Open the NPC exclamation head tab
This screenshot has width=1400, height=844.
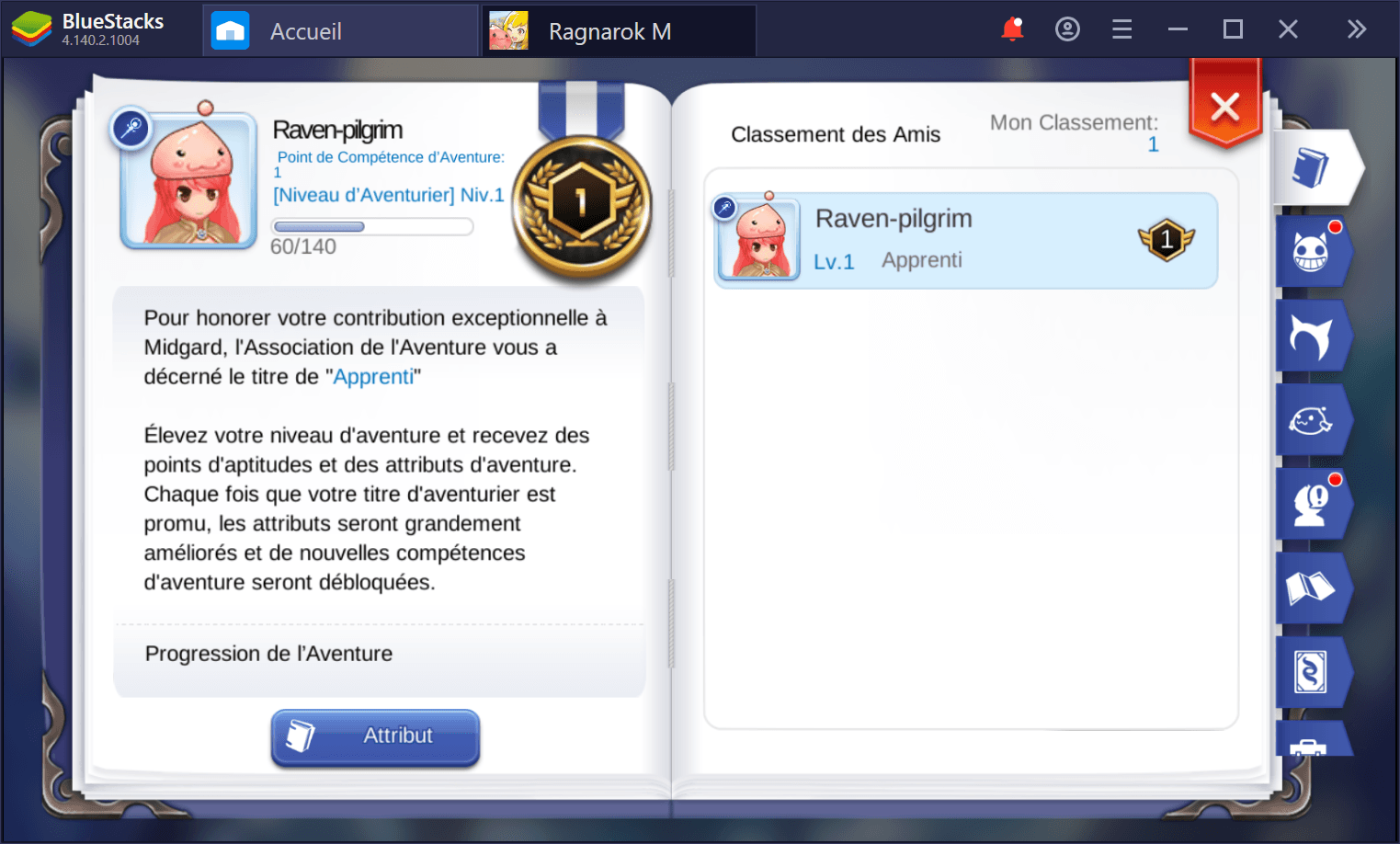tap(1312, 504)
